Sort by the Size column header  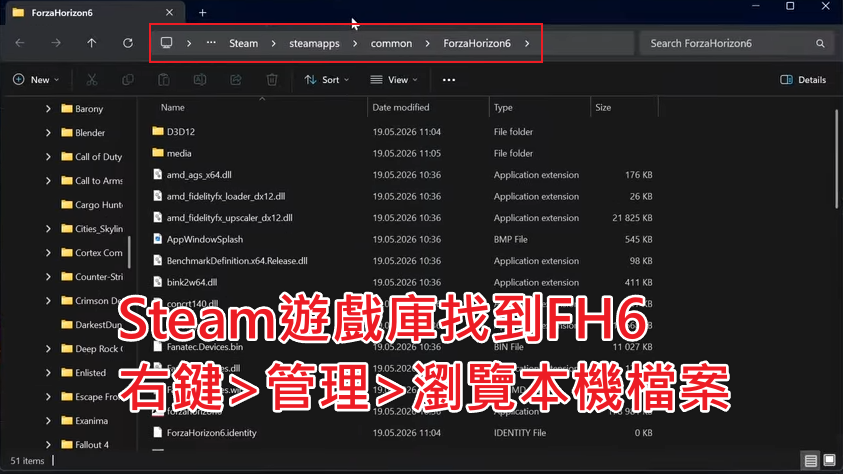603,107
